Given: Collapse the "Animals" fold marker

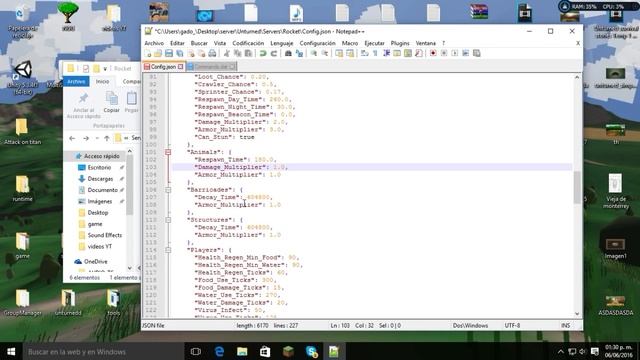Looking at the screenshot, I should click(168, 152).
